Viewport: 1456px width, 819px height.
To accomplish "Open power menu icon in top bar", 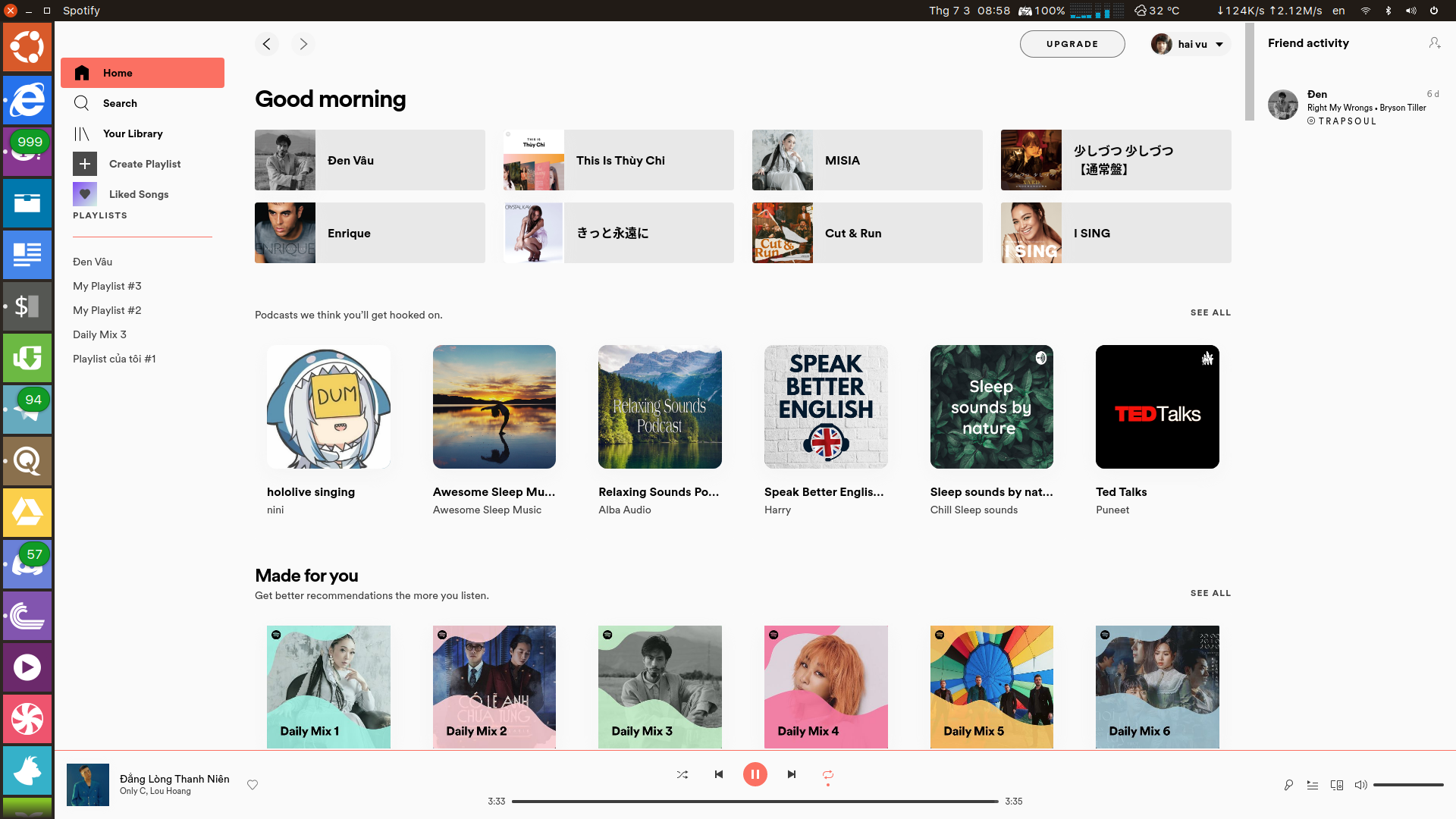I will coord(1434,11).
